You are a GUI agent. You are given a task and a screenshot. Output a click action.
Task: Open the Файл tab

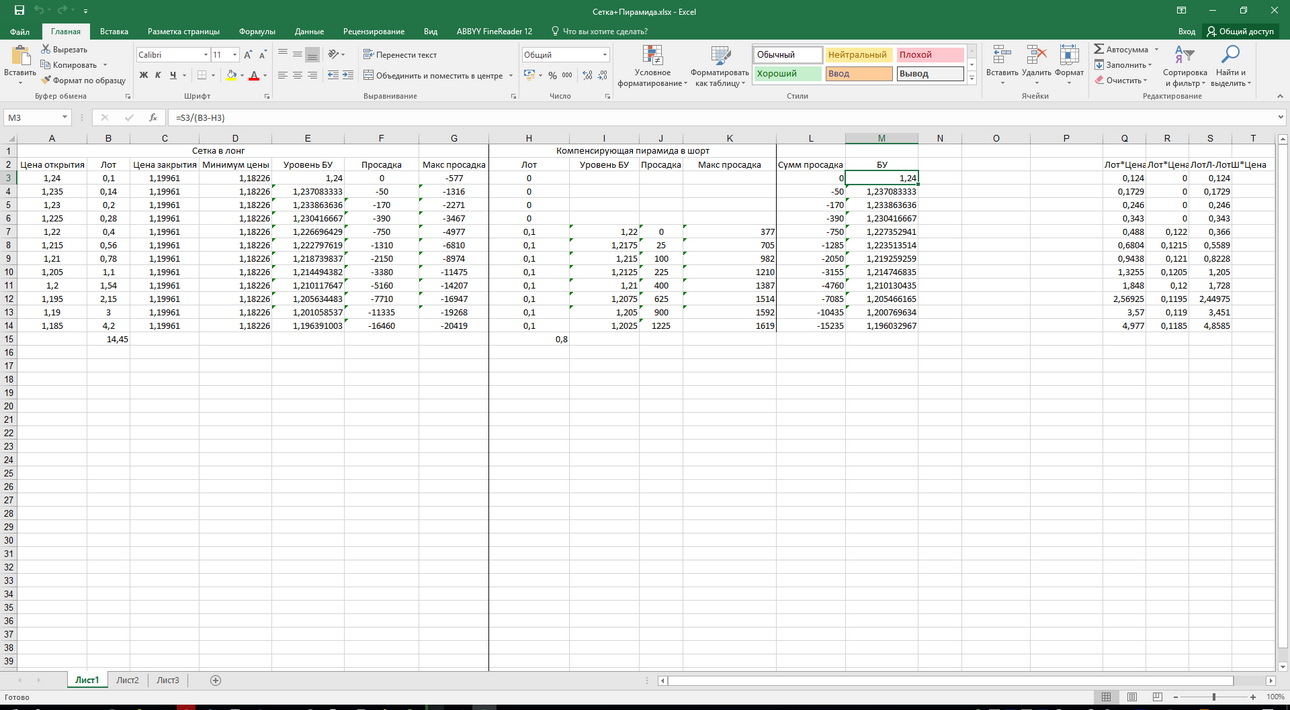click(19, 32)
